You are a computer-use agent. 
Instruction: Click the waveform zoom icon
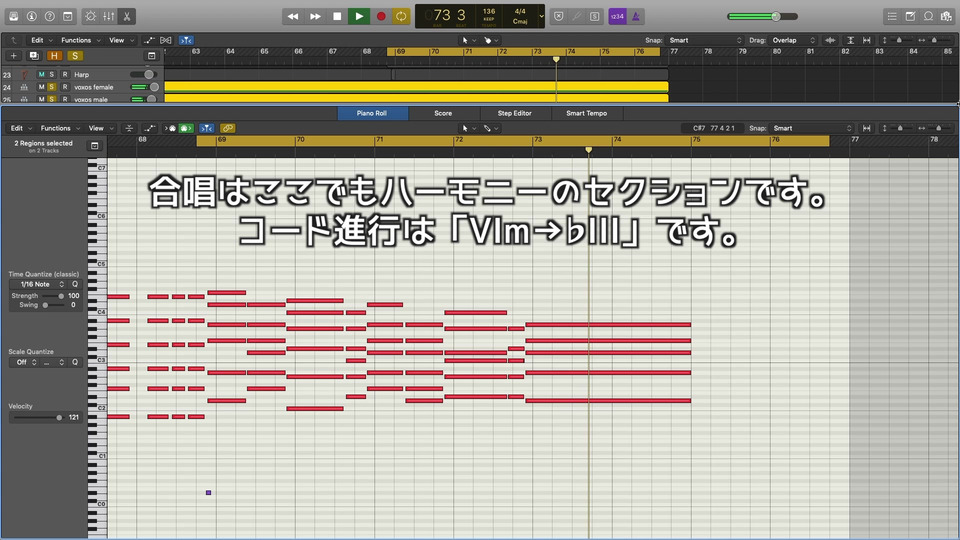pyautogui.click(x=830, y=40)
